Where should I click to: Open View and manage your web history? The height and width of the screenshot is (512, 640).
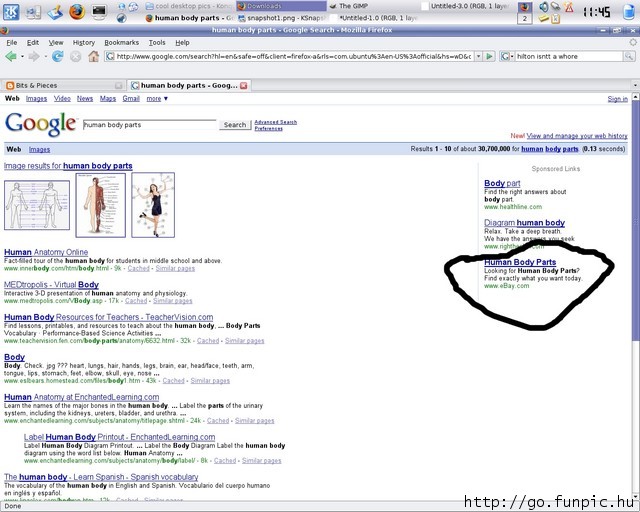click(577, 136)
